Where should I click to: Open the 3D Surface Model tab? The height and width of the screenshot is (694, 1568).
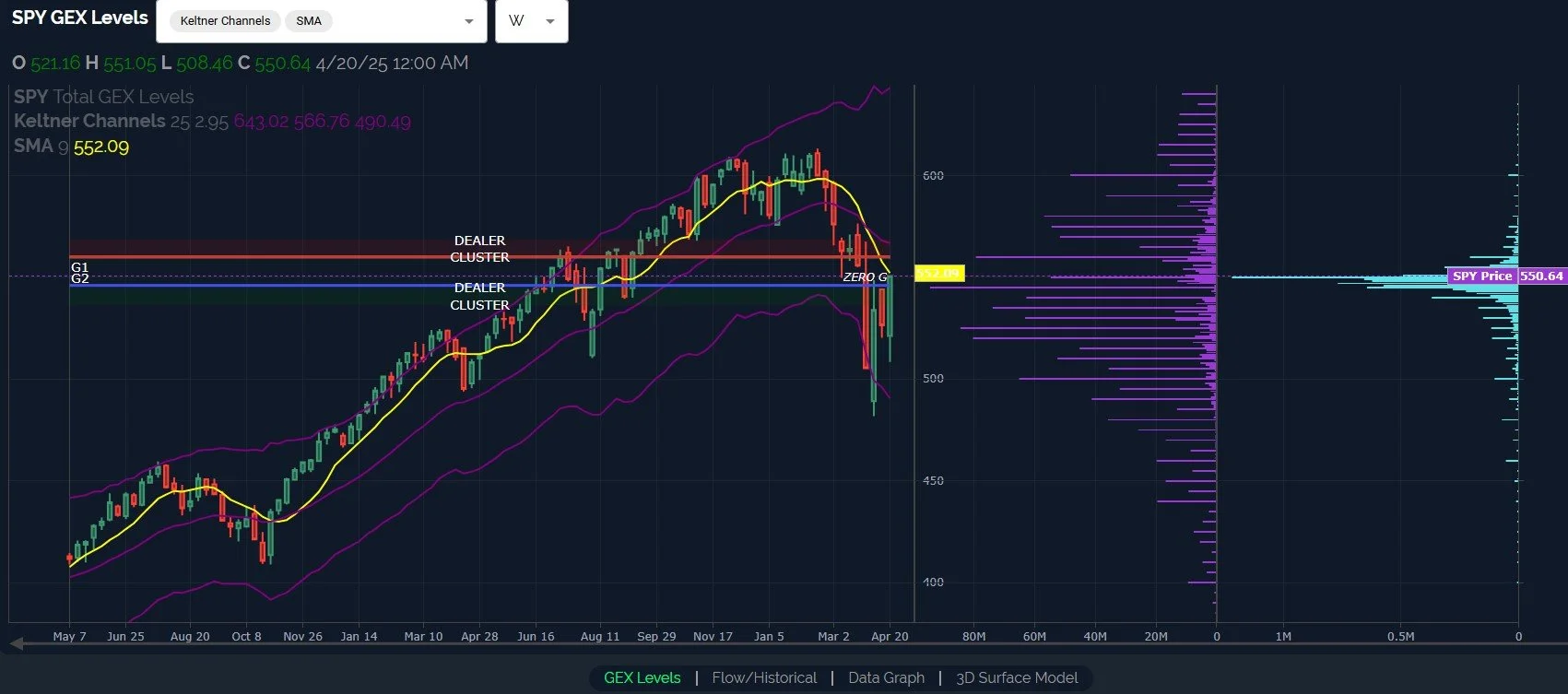(x=1017, y=677)
